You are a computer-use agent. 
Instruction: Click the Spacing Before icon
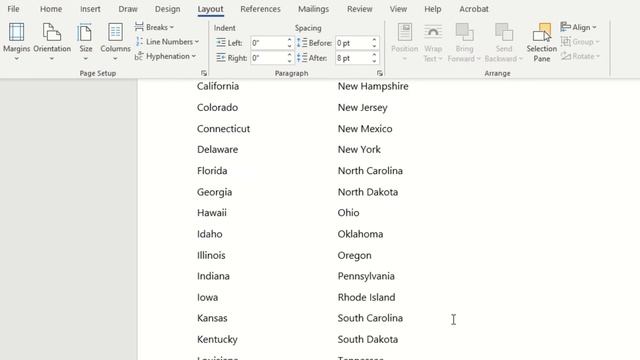pyautogui.click(x=302, y=42)
